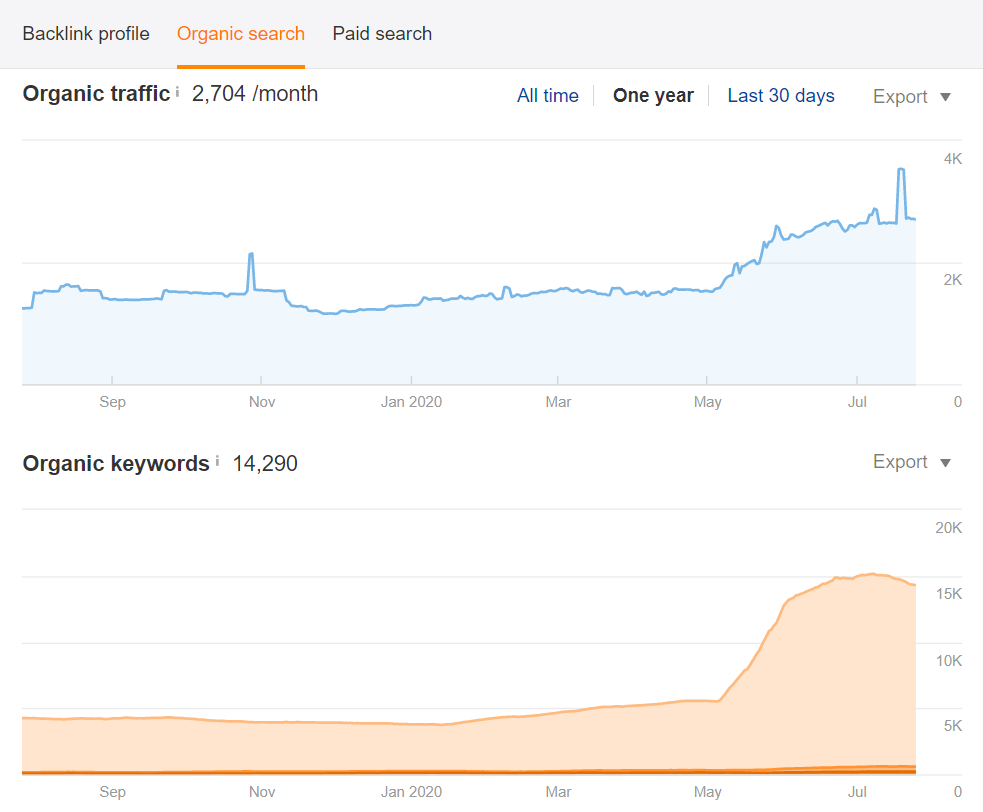
Task: Click the Organic keywords Export arrow icon
Action: (945, 463)
